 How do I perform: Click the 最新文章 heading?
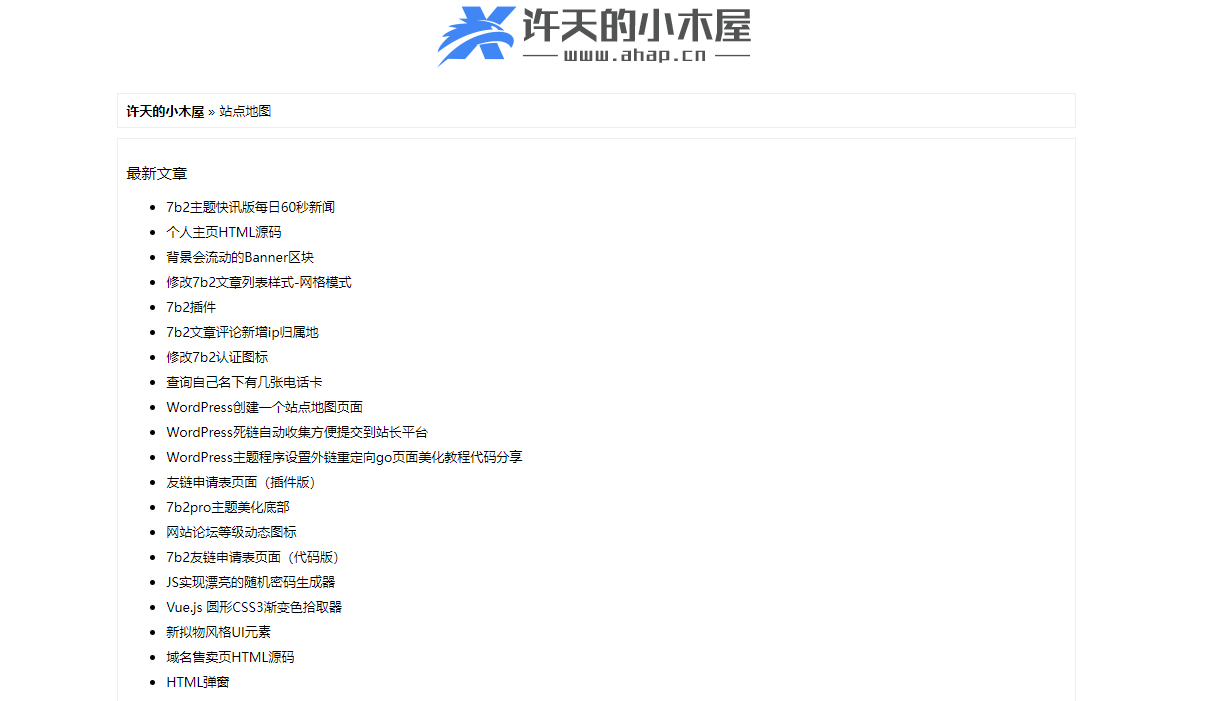coord(157,173)
